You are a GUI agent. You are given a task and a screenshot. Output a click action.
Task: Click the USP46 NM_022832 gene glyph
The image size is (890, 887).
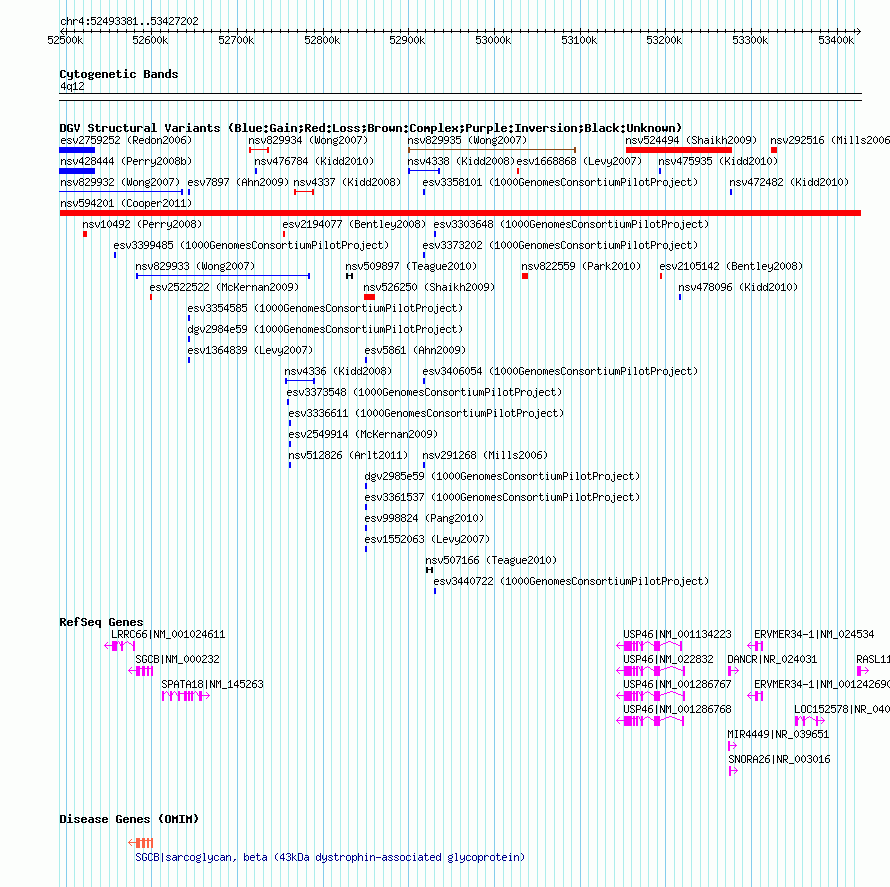(x=650, y=671)
